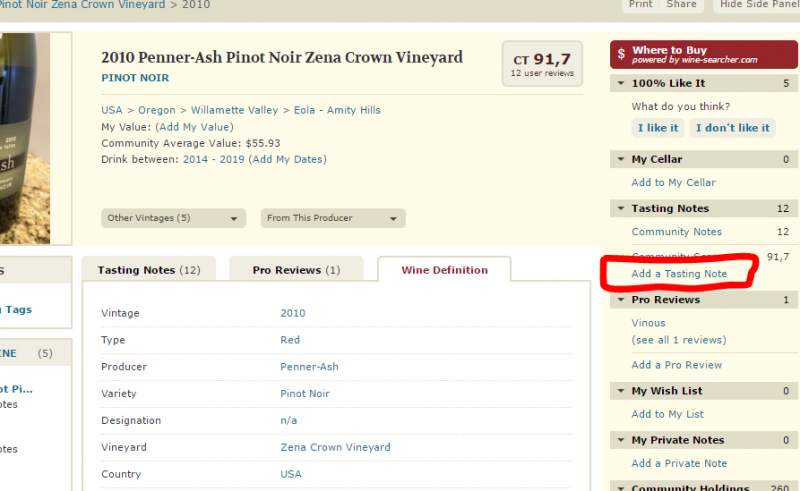
Task: Open the Other Vintages (5) dropdown
Action: [173, 218]
